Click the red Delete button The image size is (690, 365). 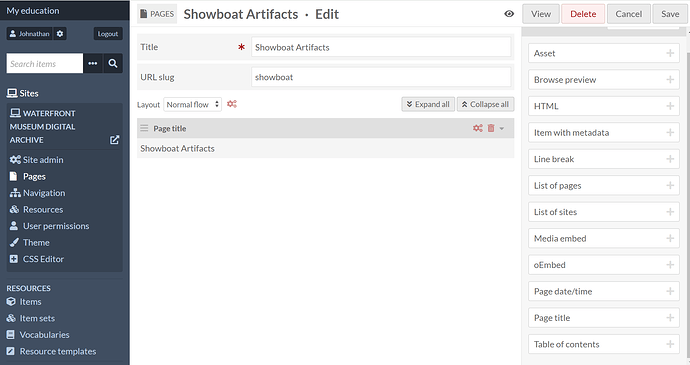pyautogui.click(x=583, y=14)
